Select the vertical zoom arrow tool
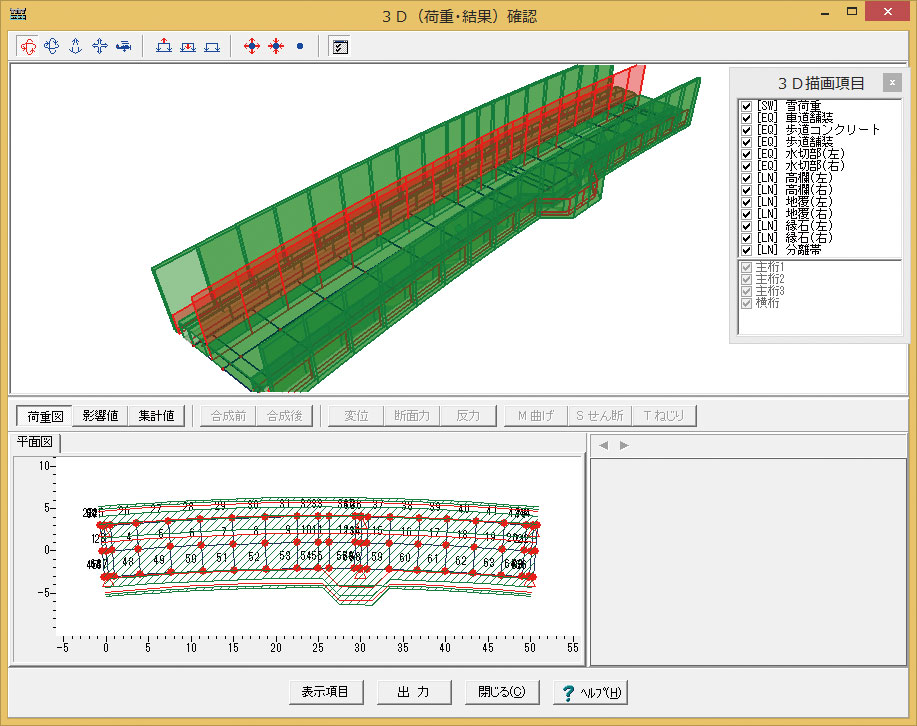Image resolution: width=917 pixels, height=726 pixels. pyautogui.click(x=75, y=46)
